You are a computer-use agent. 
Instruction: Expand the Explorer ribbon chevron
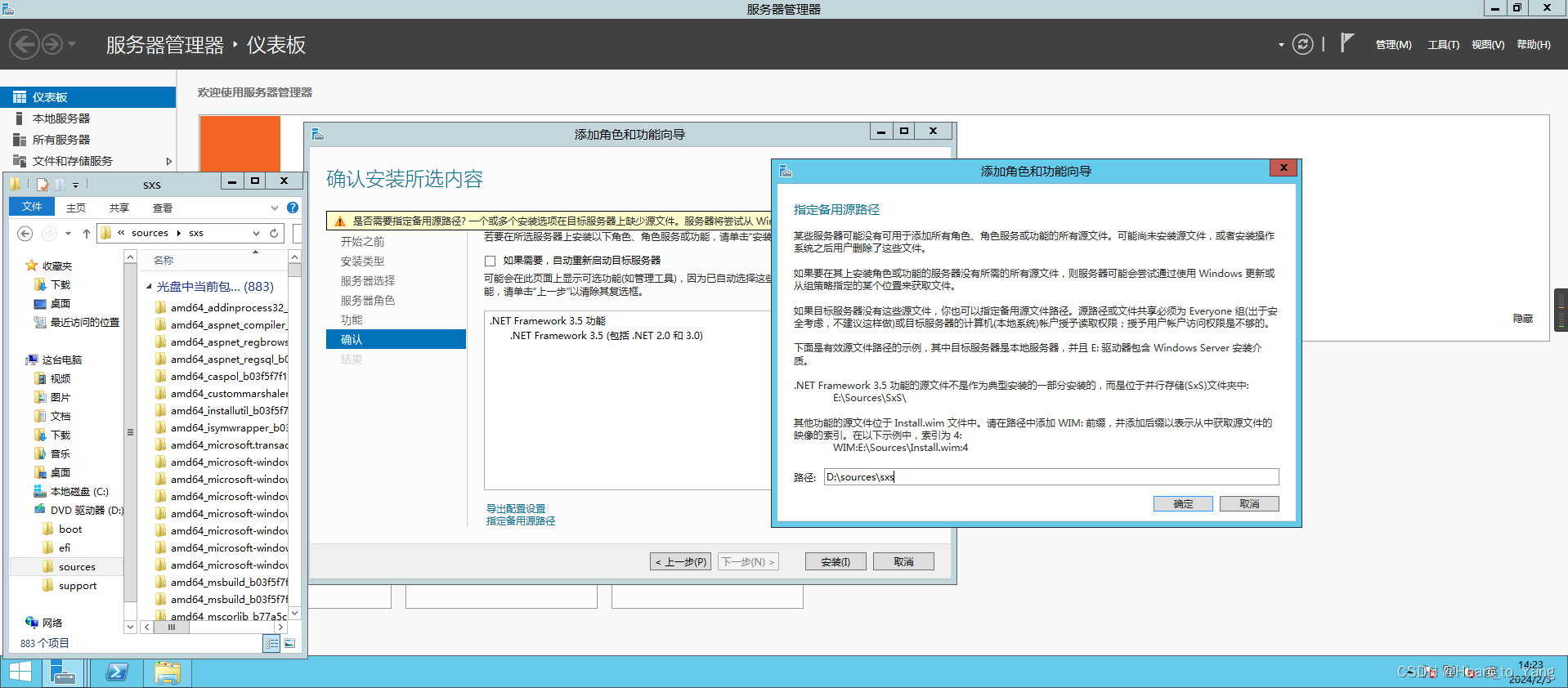coord(275,208)
